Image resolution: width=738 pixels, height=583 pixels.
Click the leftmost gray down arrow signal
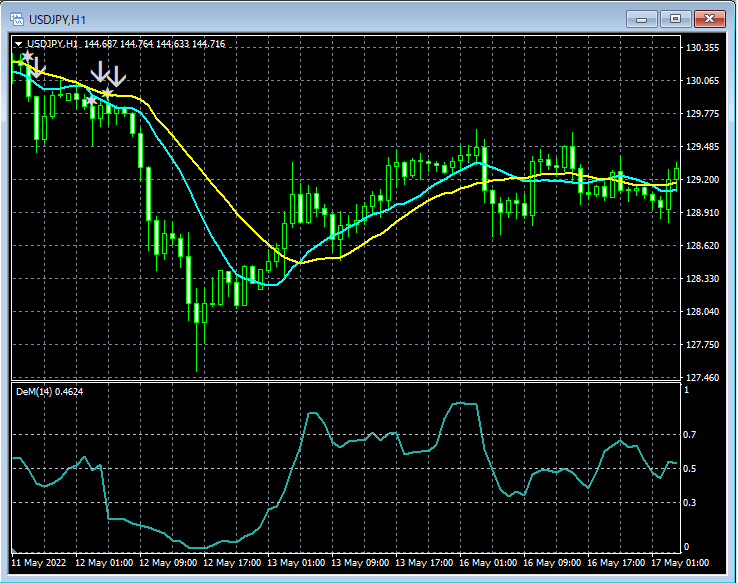point(37,69)
